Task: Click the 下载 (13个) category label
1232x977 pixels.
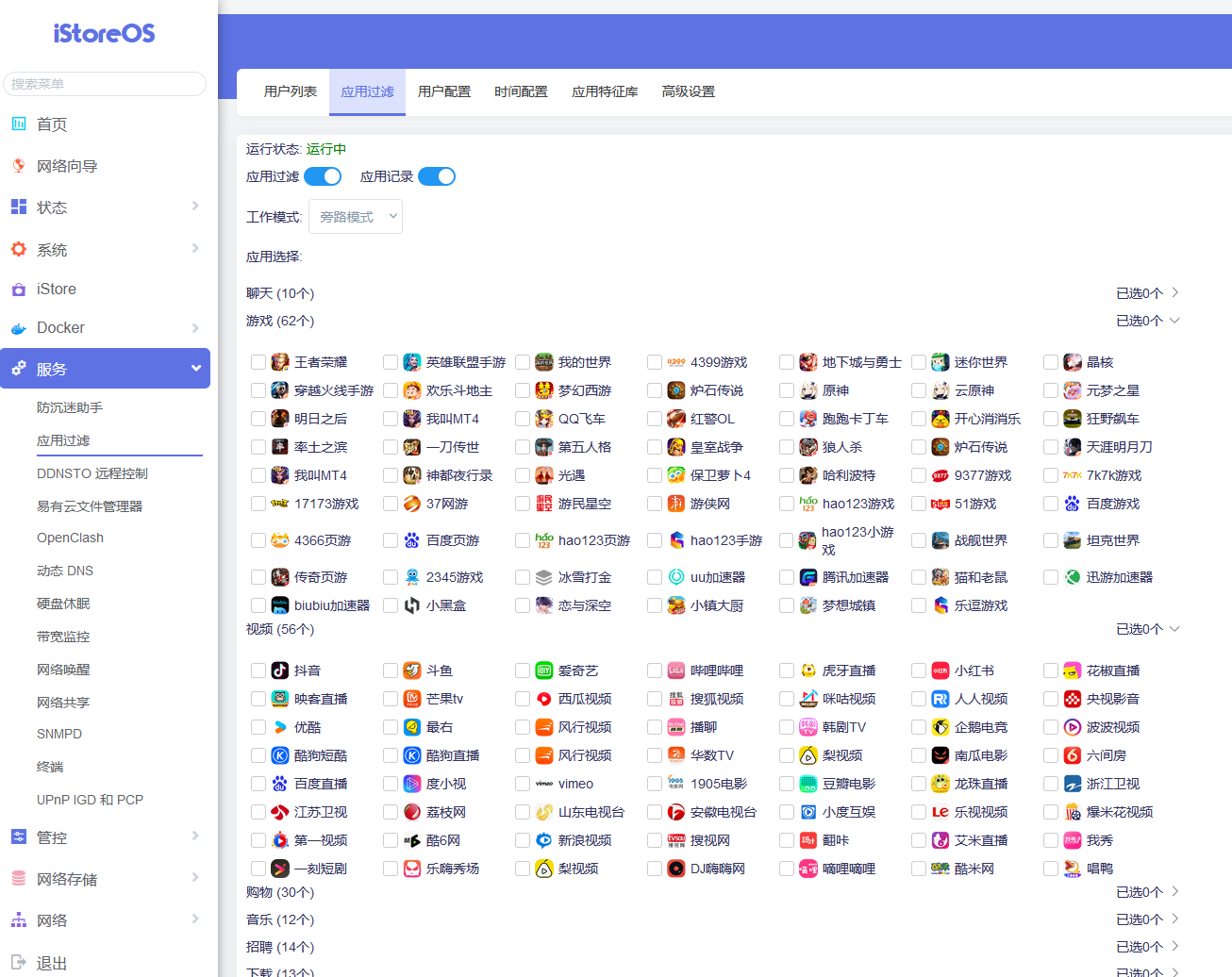Action: tap(280, 971)
